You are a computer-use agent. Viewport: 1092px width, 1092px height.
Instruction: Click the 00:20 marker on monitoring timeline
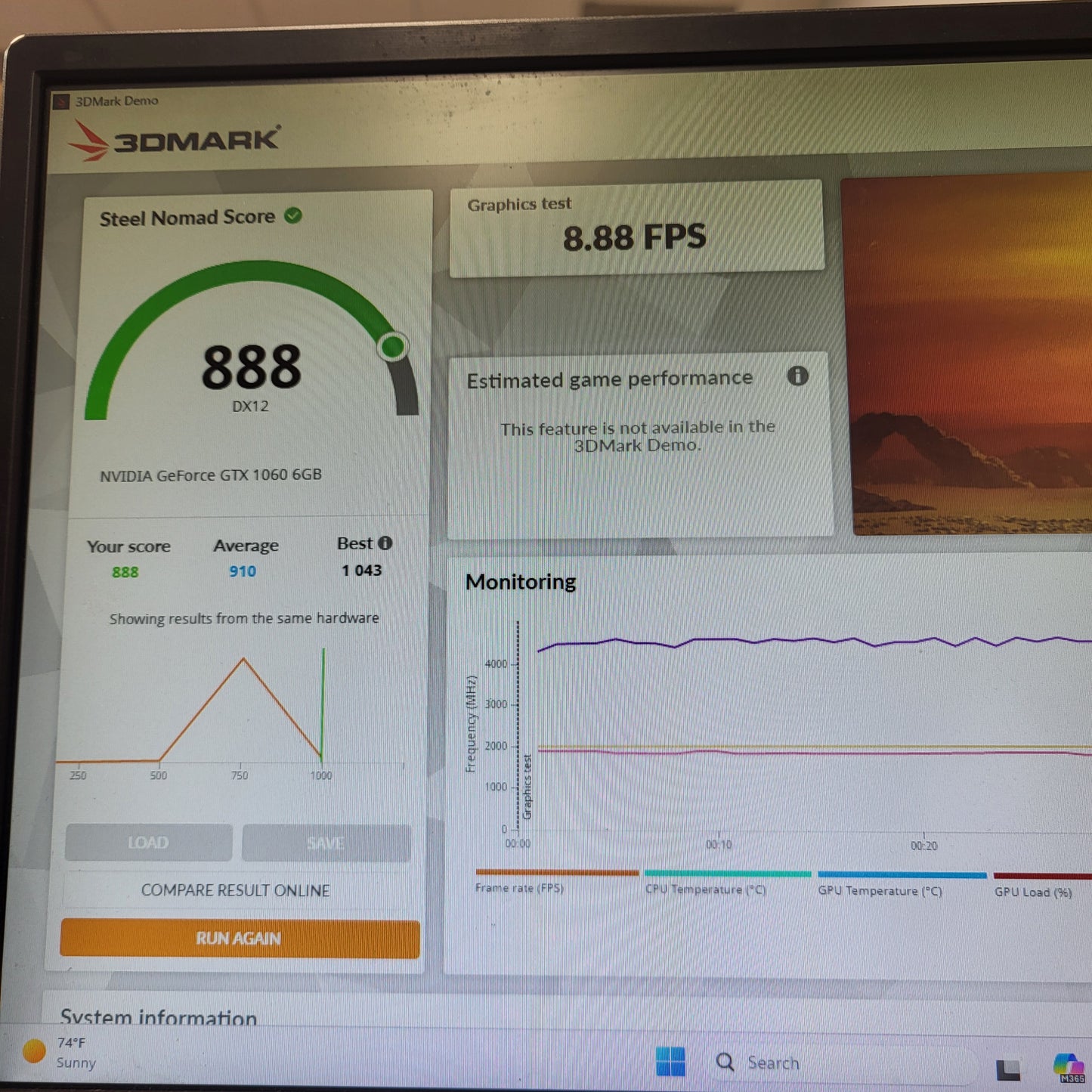point(923,846)
